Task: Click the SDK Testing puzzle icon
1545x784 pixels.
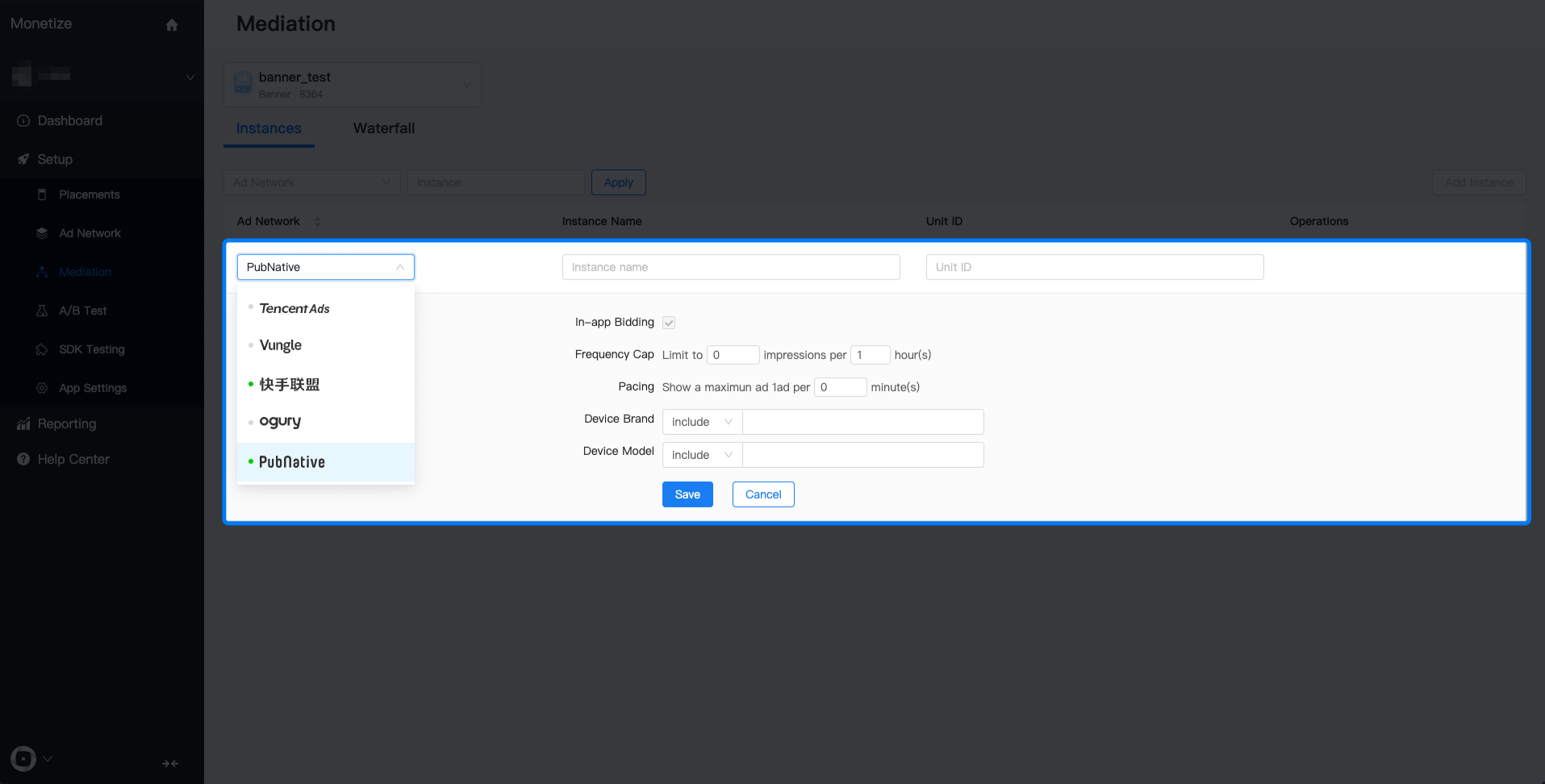Action: [x=42, y=349]
